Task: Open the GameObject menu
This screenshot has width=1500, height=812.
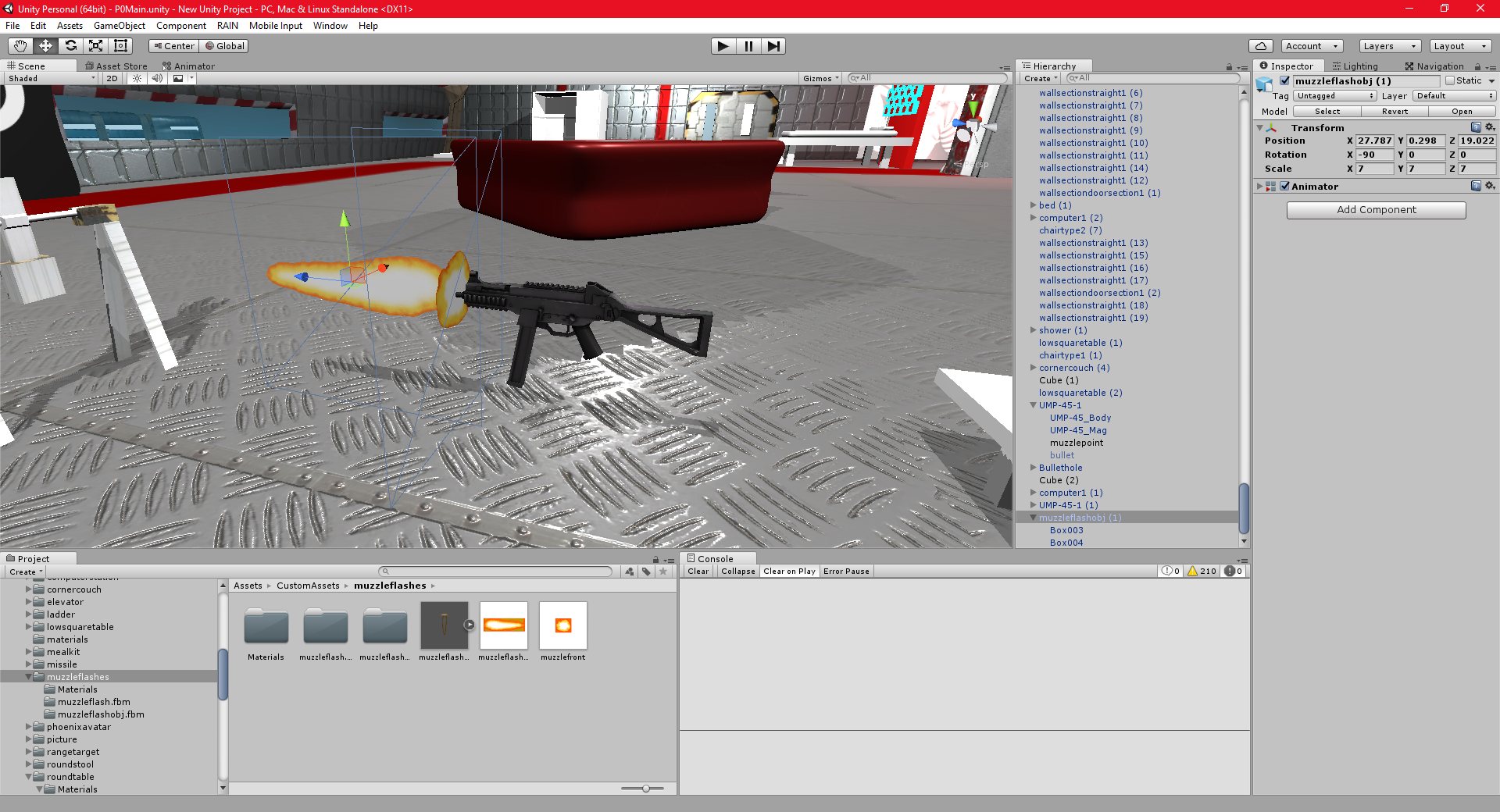Action: [120, 26]
